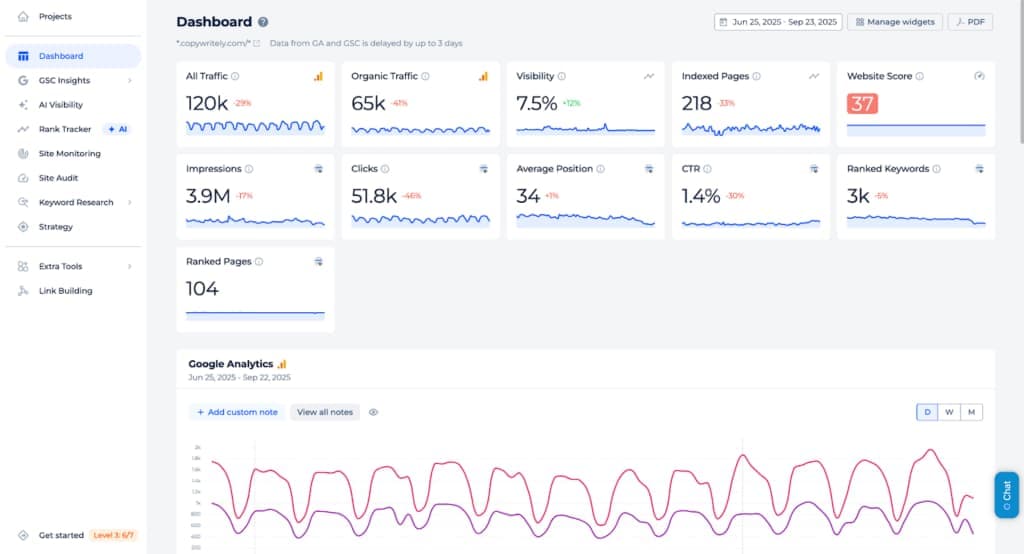
Task: Expand the GSC Insights submenu
Action: click(130, 80)
